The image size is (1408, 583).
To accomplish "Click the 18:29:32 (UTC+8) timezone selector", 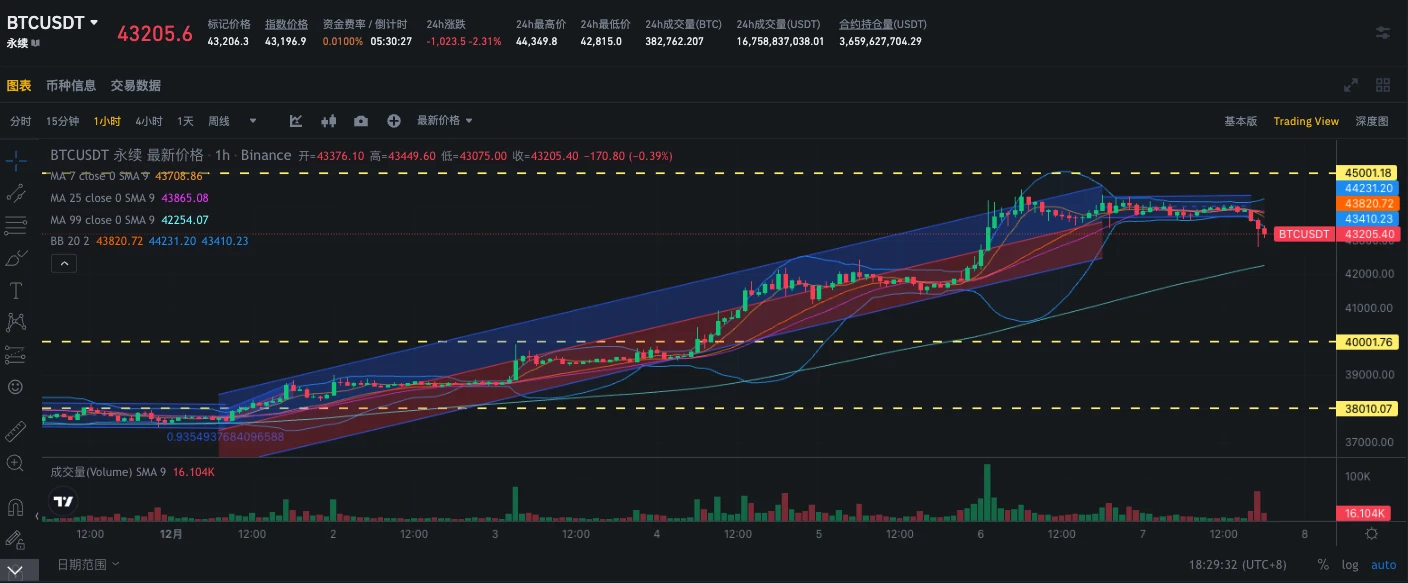I will coord(1238,565).
